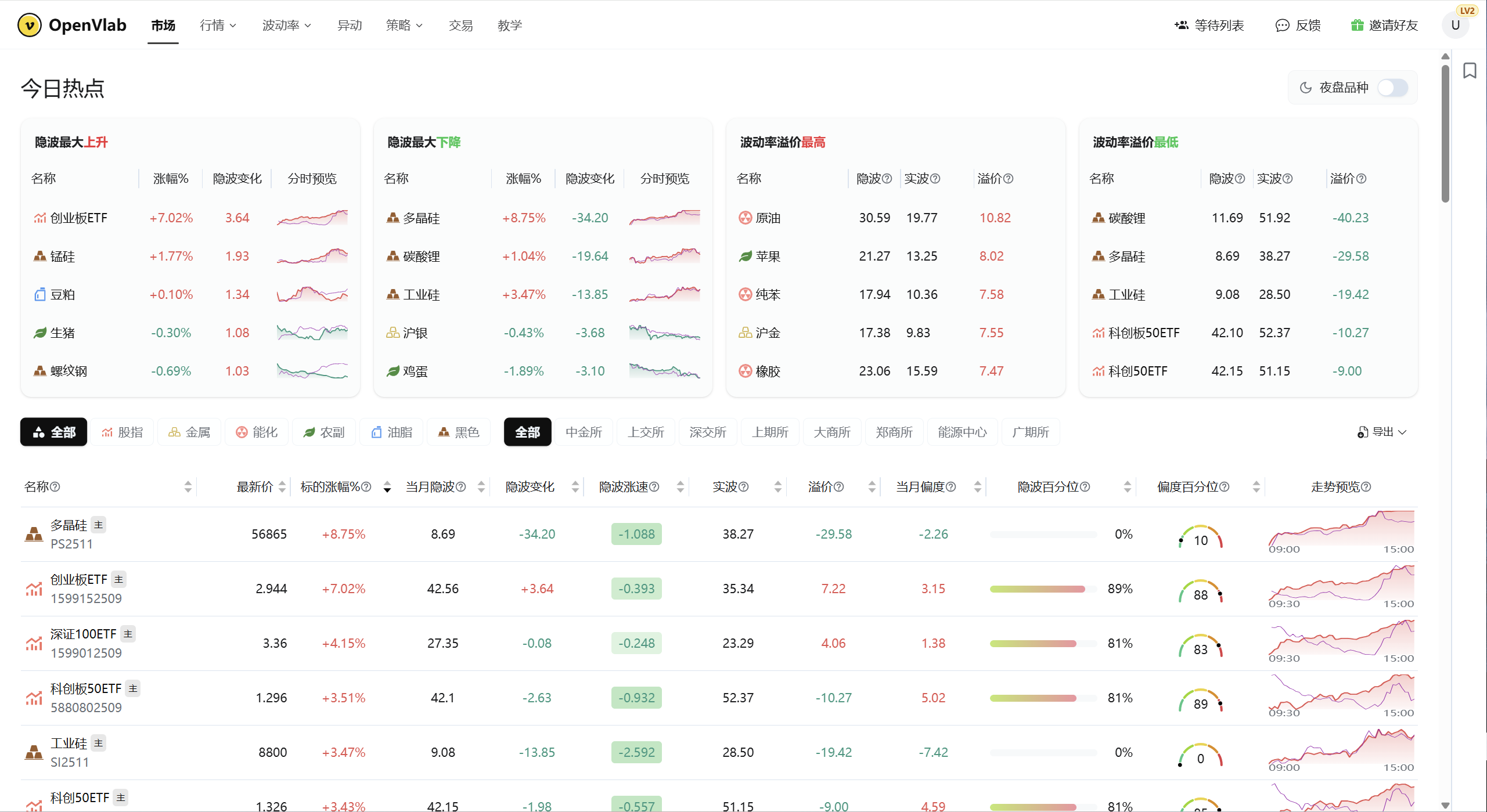This screenshot has height=812, width=1487.
Task: Sort table by 最新价 column arrows
Action: pos(282,487)
